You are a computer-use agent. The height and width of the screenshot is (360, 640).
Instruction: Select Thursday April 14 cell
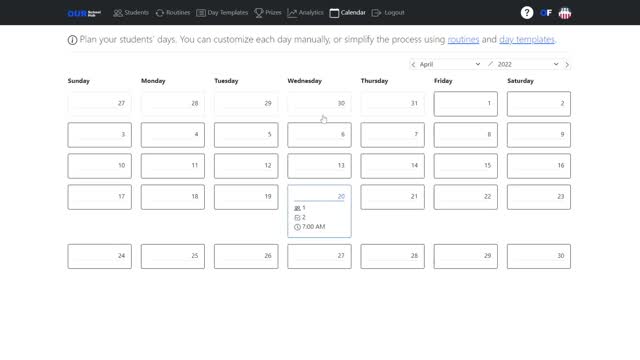pos(392,166)
